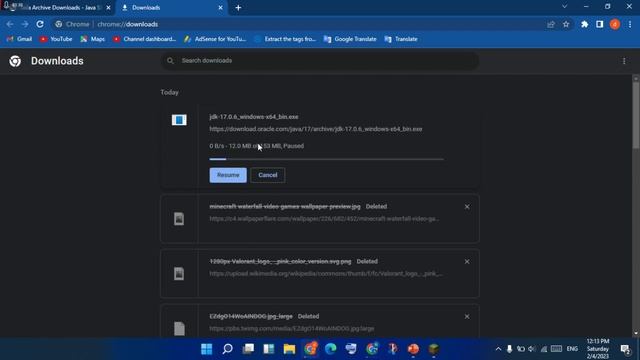Screen dimensions: 640x360
Task: Bookmark this page with the star icon
Action: 566,24
